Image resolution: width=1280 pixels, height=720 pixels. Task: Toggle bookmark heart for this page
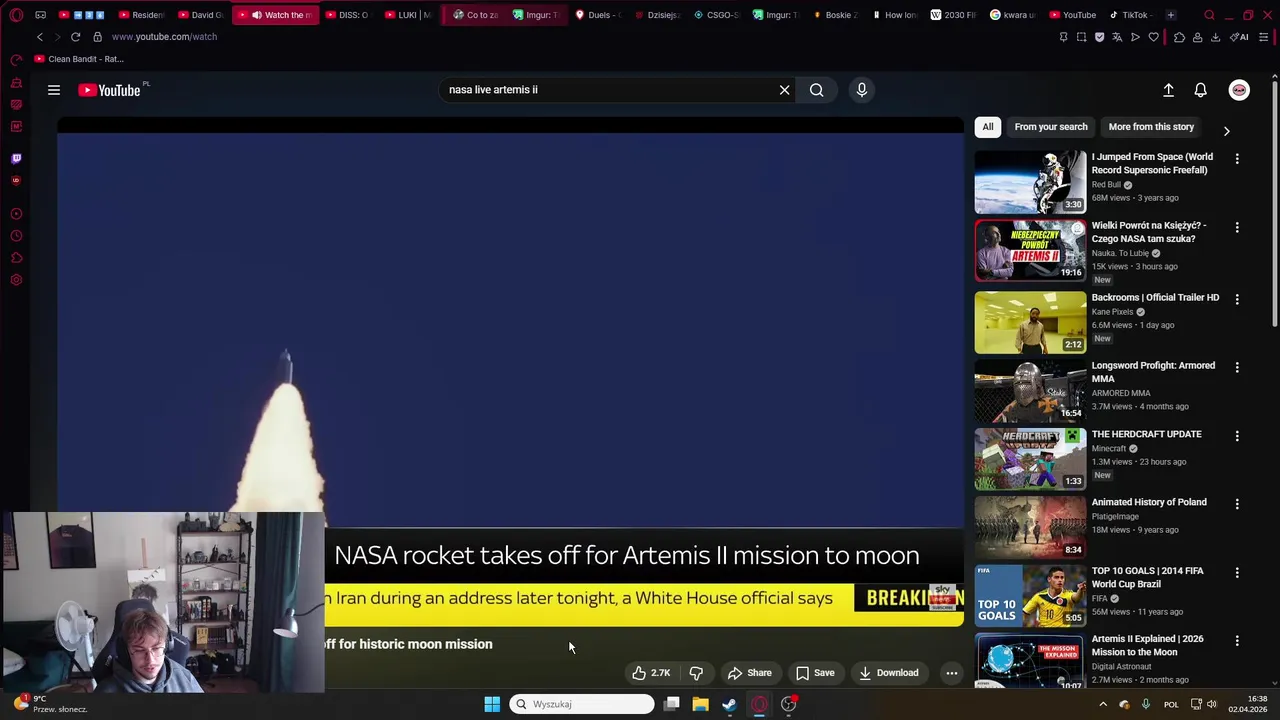1153,37
